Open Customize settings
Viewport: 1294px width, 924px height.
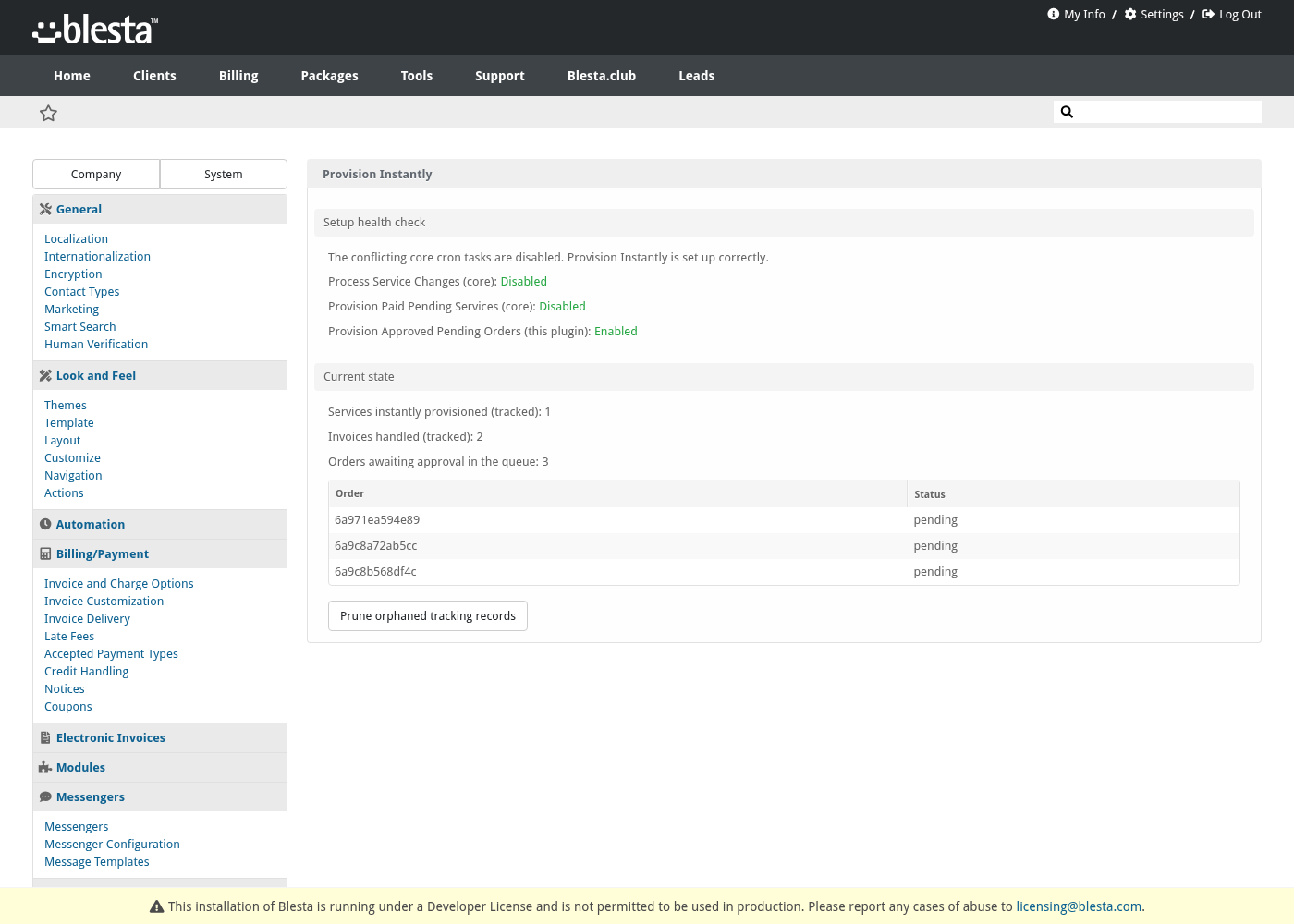pos(72,457)
